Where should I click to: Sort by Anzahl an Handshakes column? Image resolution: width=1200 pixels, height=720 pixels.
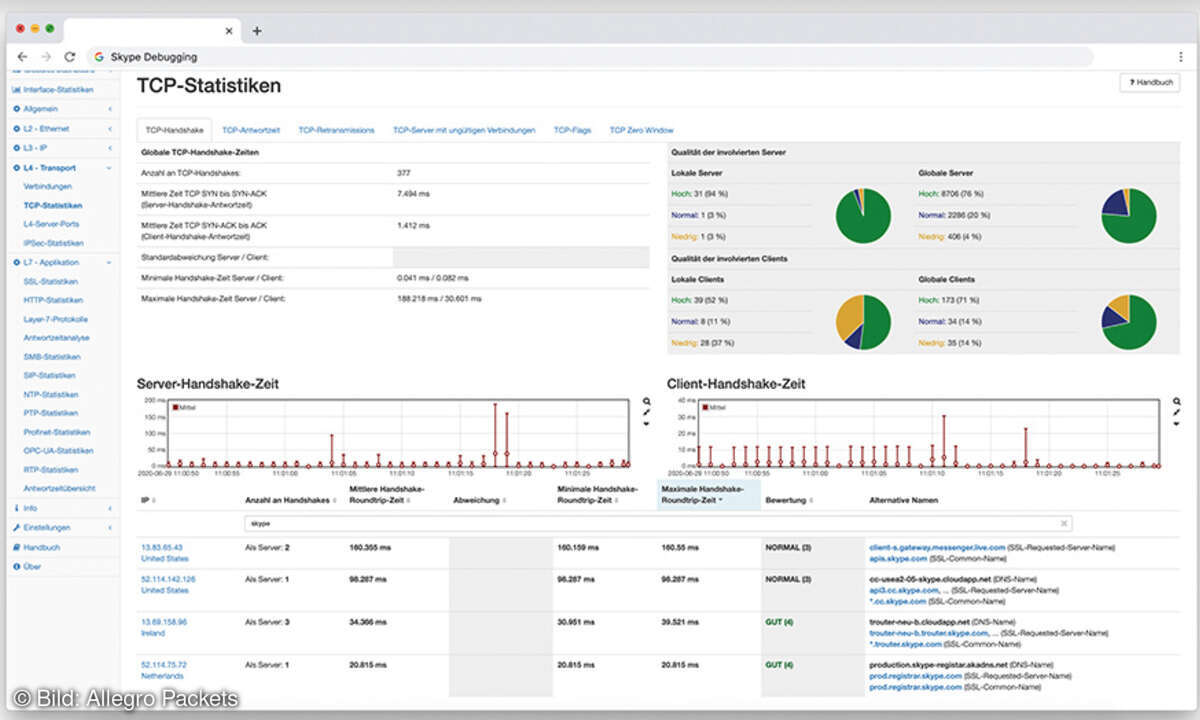click(x=291, y=499)
